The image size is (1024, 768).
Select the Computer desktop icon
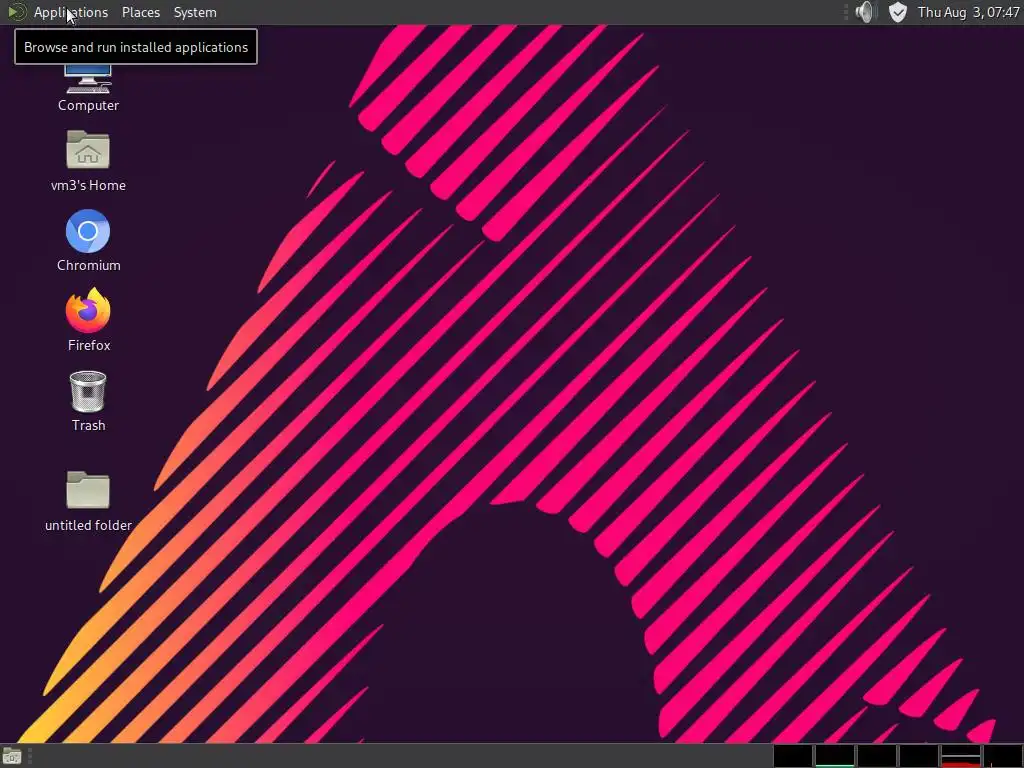coord(88,80)
